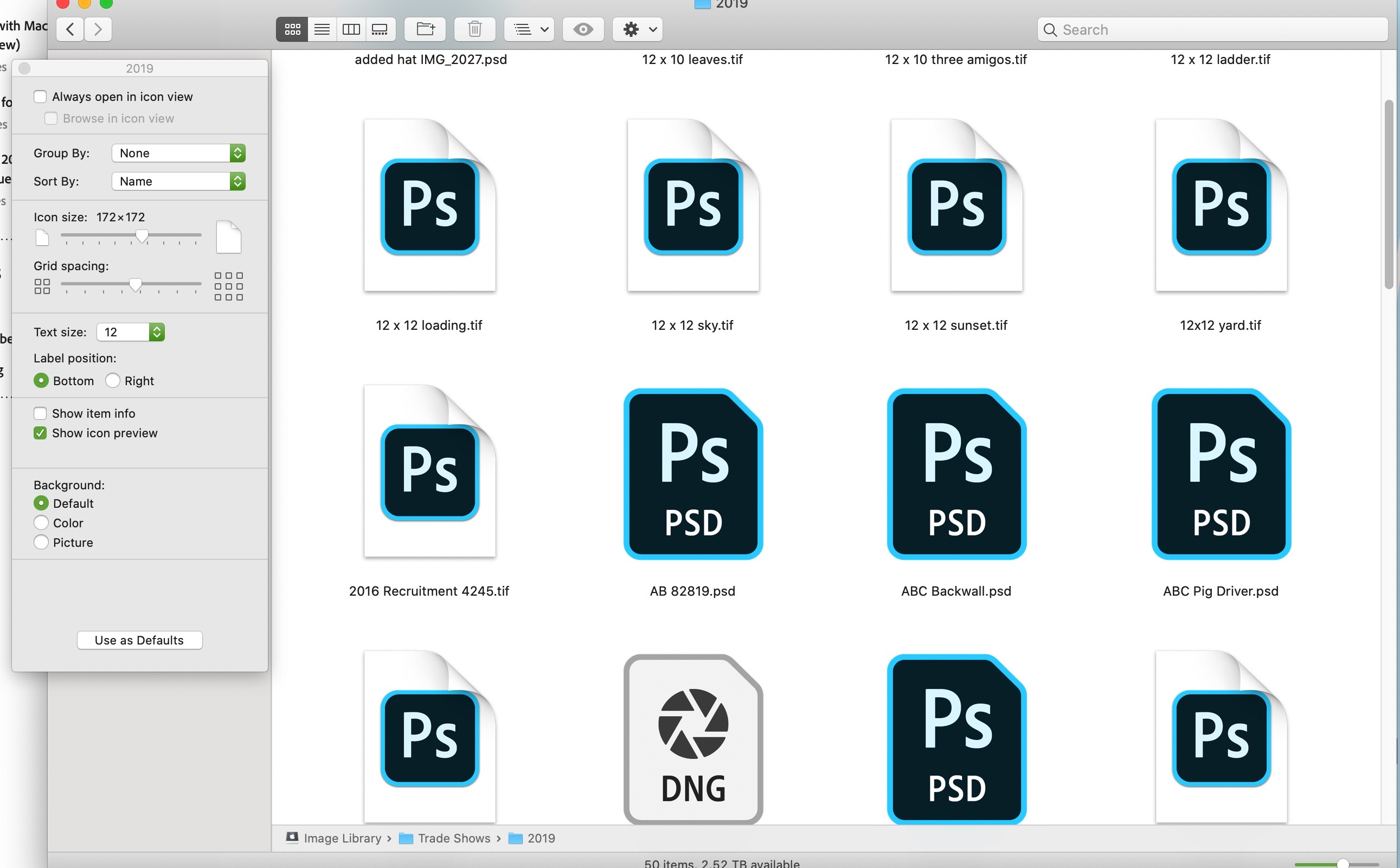
Task: Open the grouping options in the toolbar
Action: [x=529, y=29]
